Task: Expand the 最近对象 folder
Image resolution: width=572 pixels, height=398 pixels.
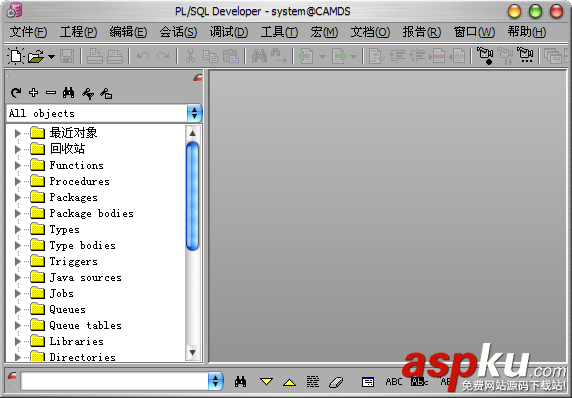Action: coord(17,133)
